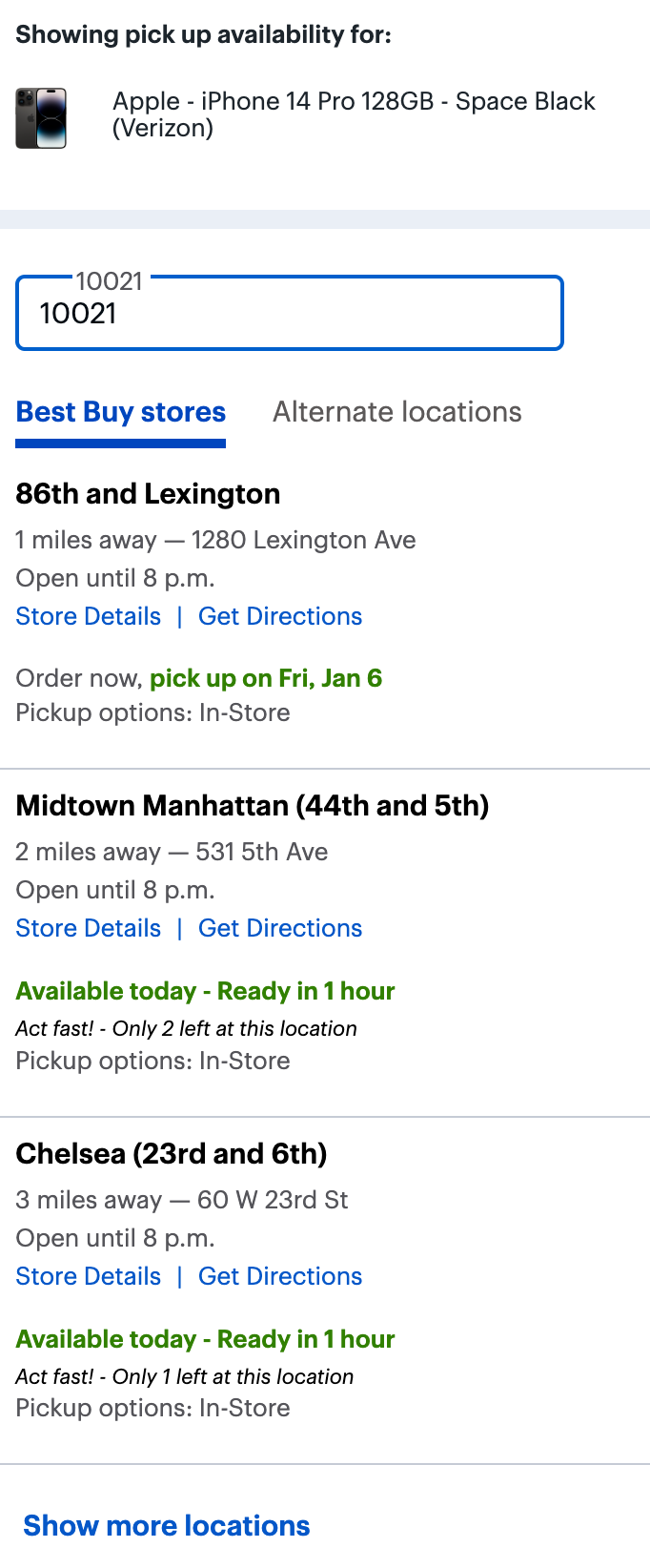Click Midtown's 'Available today - Ready in 1 hour'
This screenshot has height=1568, width=650.
click(x=205, y=991)
